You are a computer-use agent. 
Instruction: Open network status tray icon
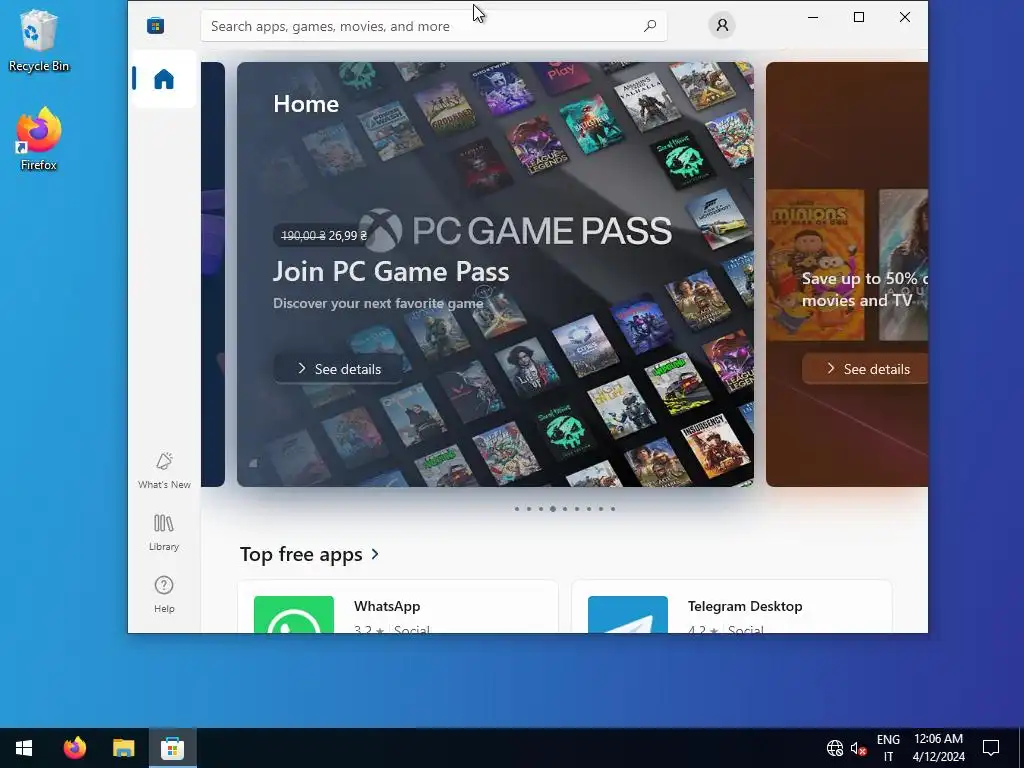835,748
